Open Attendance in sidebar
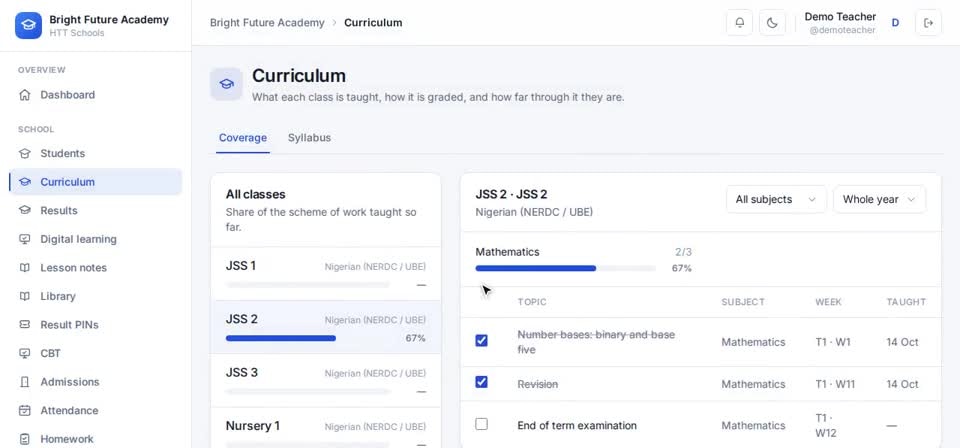The image size is (960, 448). [x=96, y=410]
